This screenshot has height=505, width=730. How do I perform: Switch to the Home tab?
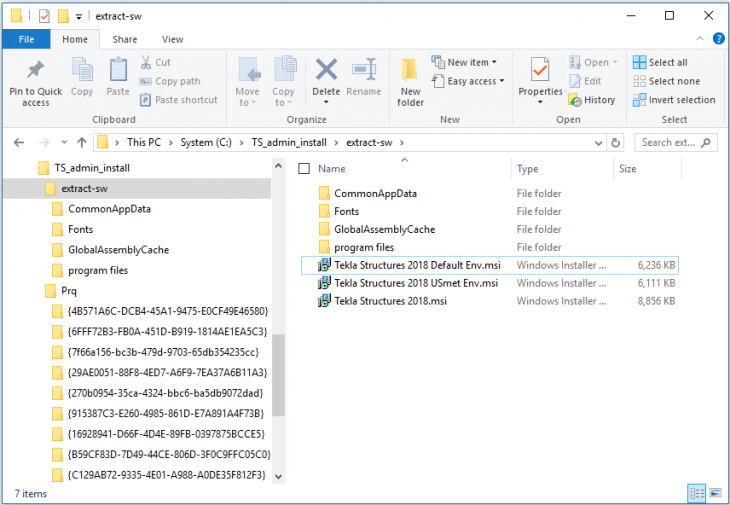click(x=75, y=40)
